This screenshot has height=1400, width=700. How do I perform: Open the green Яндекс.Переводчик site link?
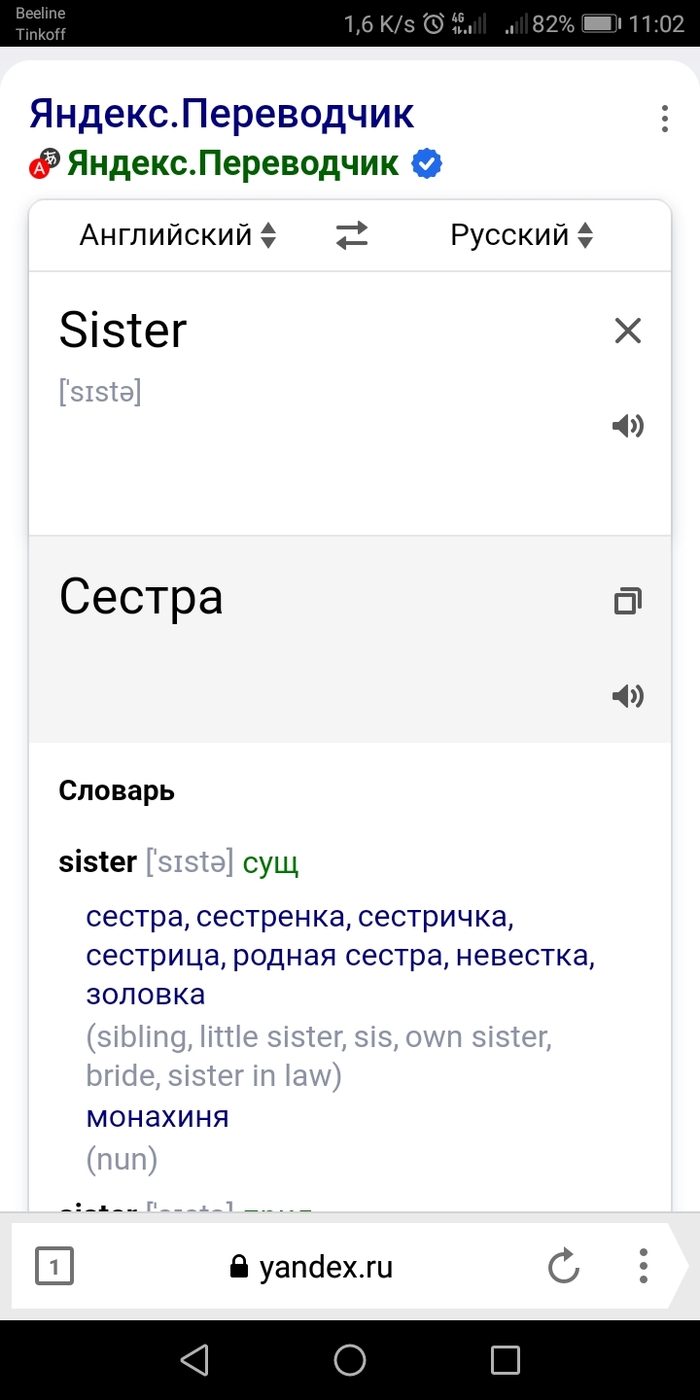pyautogui.click(x=232, y=164)
